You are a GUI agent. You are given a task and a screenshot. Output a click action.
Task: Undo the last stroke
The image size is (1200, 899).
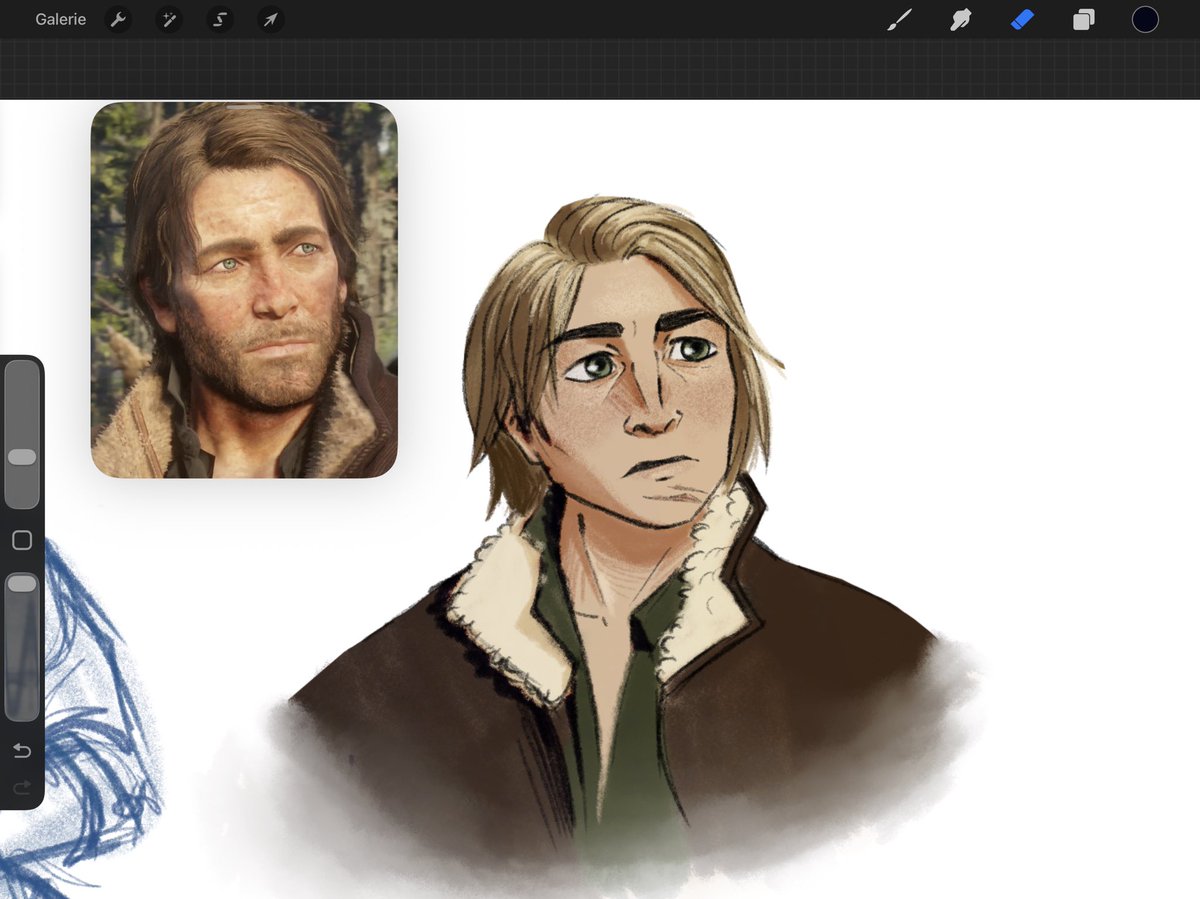pyautogui.click(x=22, y=751)
